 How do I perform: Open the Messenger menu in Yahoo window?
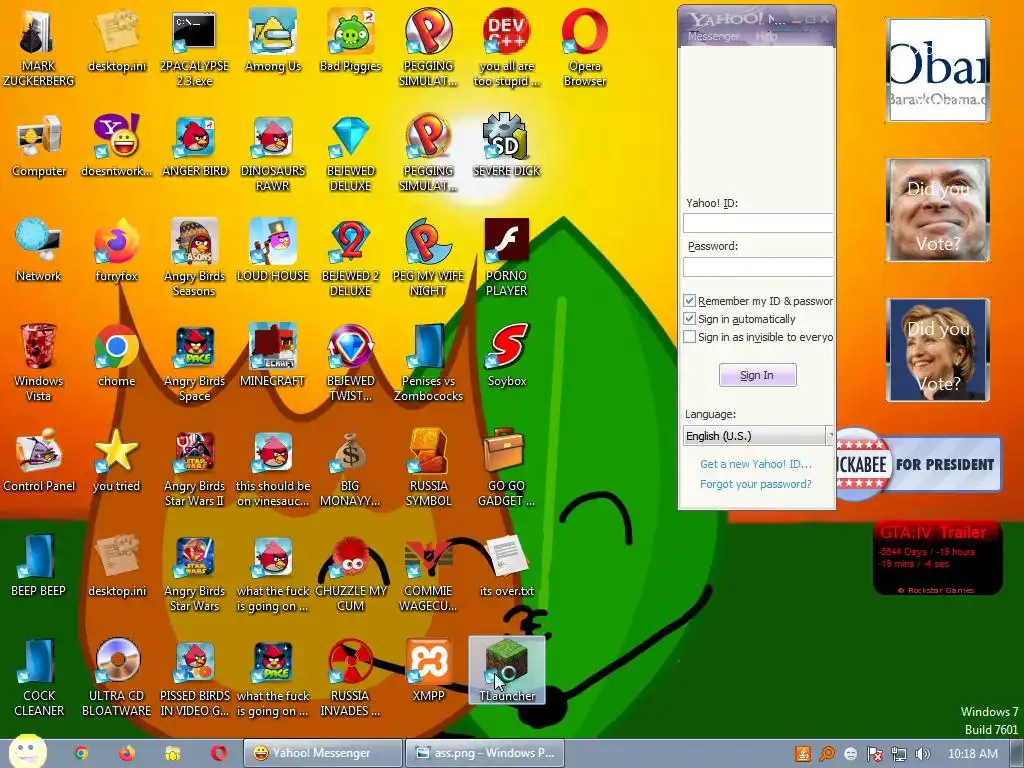(x=713, y=37)
